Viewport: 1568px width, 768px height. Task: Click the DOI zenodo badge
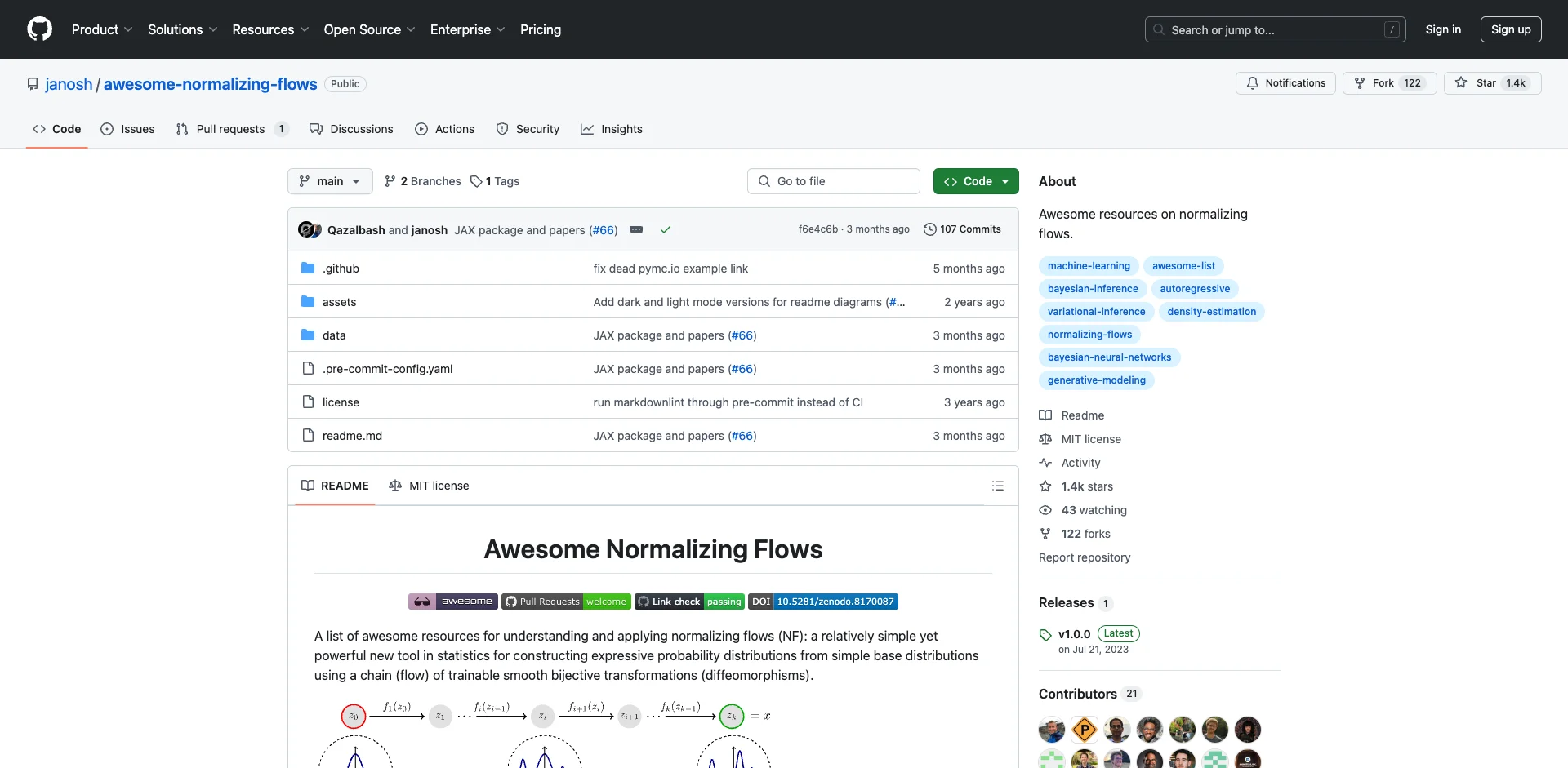[823, 602]
